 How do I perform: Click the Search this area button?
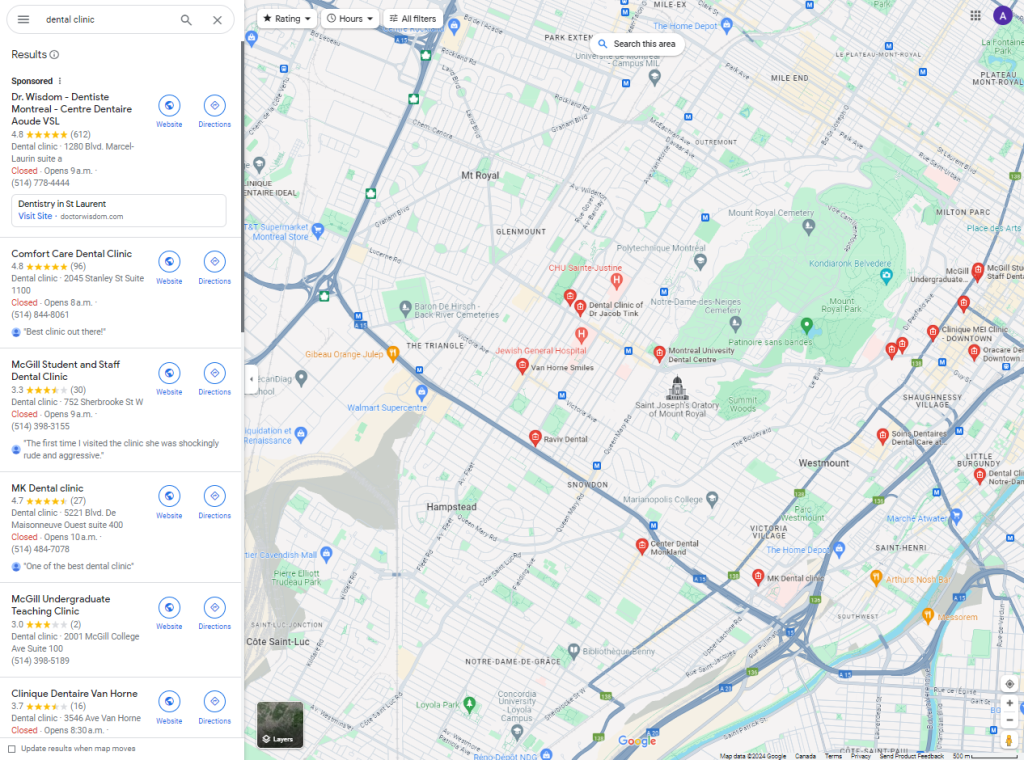(x=637, y=44)
